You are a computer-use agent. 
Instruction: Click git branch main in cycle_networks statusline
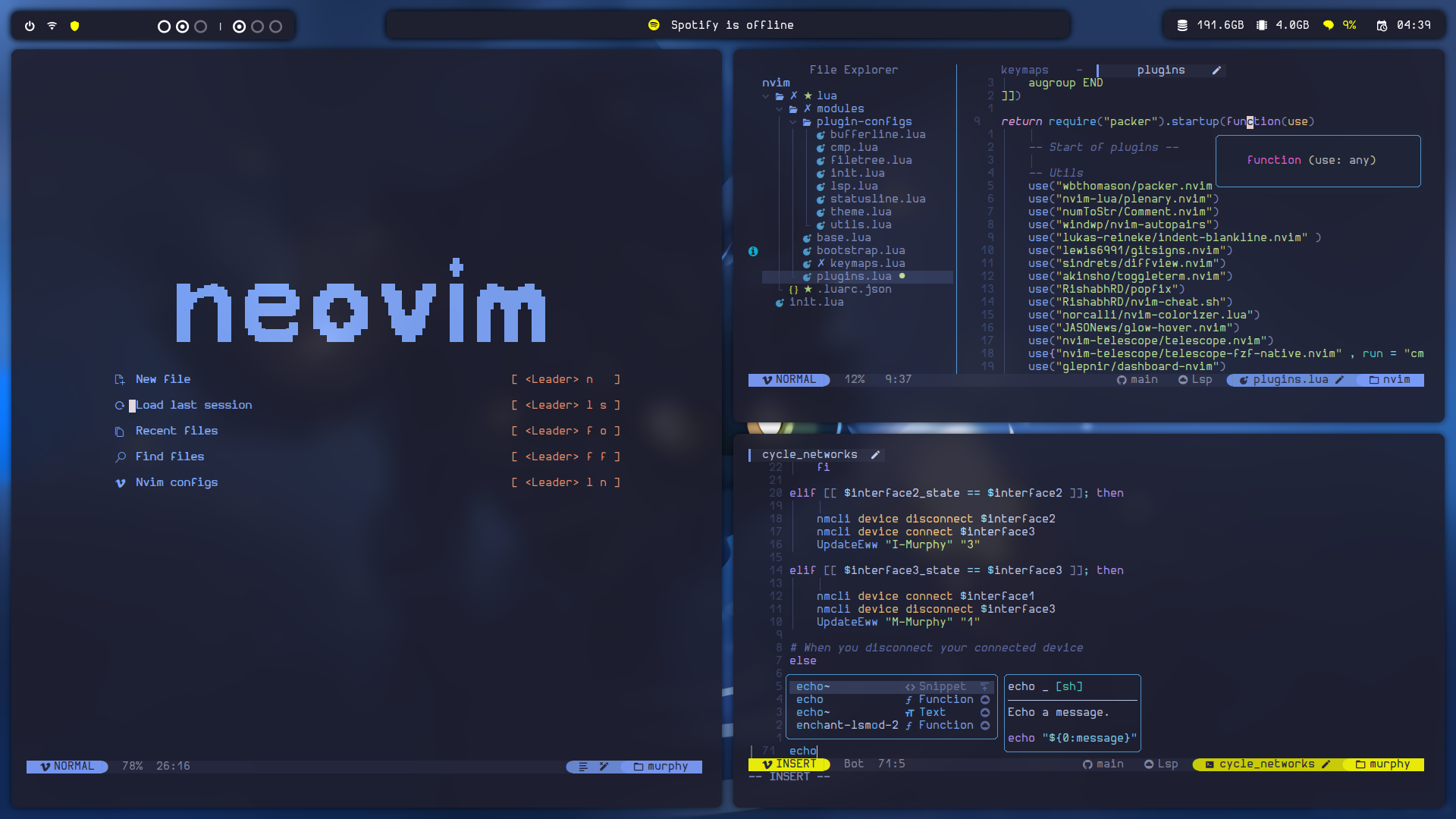click(x=1103, y=764)
